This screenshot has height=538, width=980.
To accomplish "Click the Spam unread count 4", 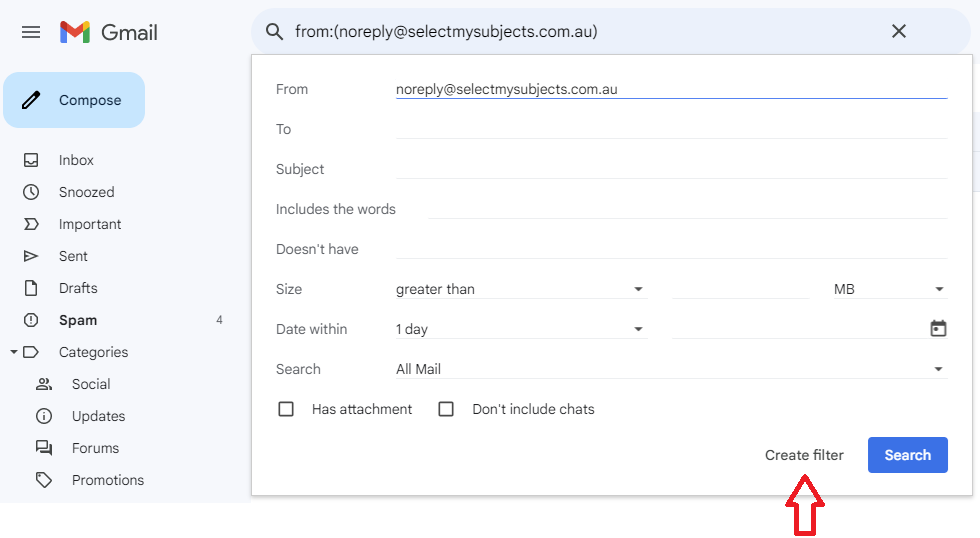I will coord(219,320).
